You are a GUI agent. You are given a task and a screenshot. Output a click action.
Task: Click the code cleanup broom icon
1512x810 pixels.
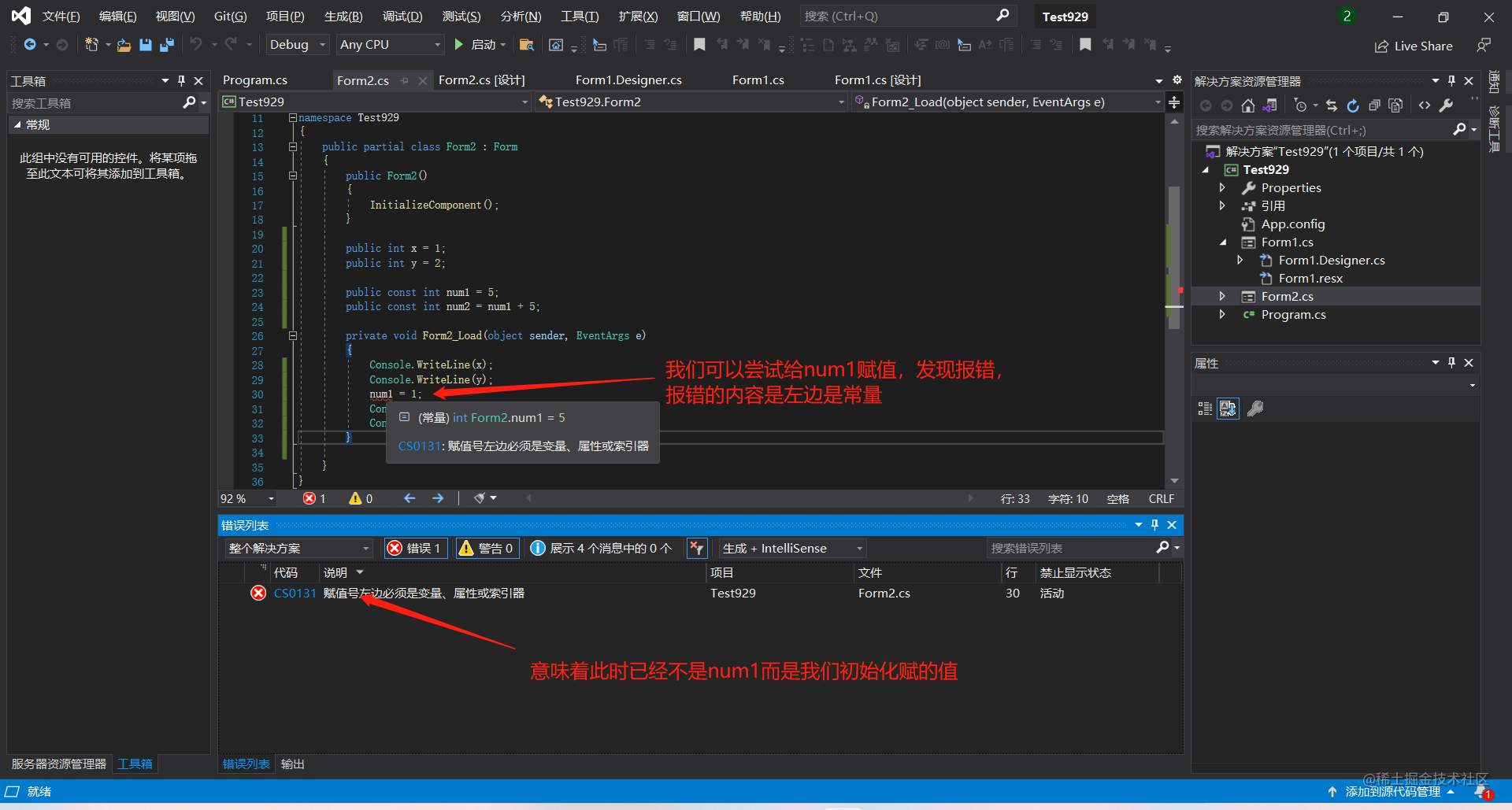[x=479, y=498]
